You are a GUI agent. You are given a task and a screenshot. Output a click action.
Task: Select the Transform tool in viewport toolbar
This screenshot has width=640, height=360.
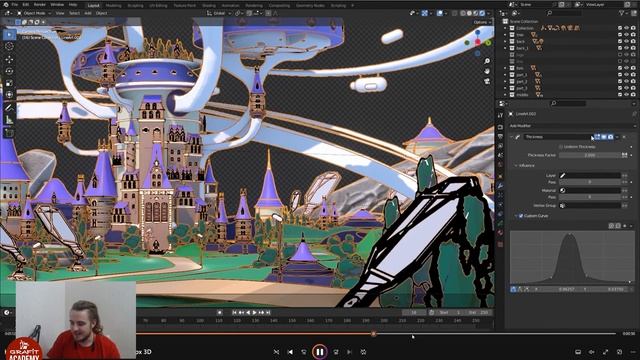tap(9, 95)
